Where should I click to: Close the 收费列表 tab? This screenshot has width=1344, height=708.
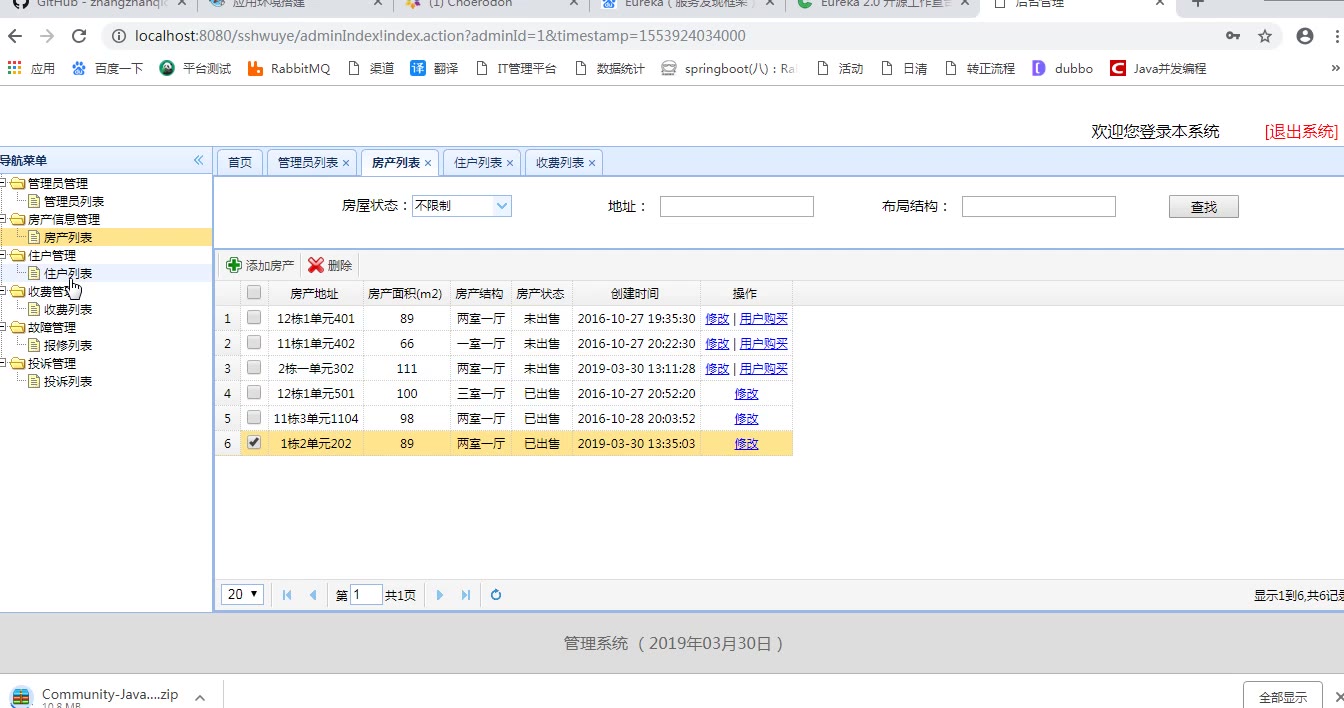click(592, 163)
